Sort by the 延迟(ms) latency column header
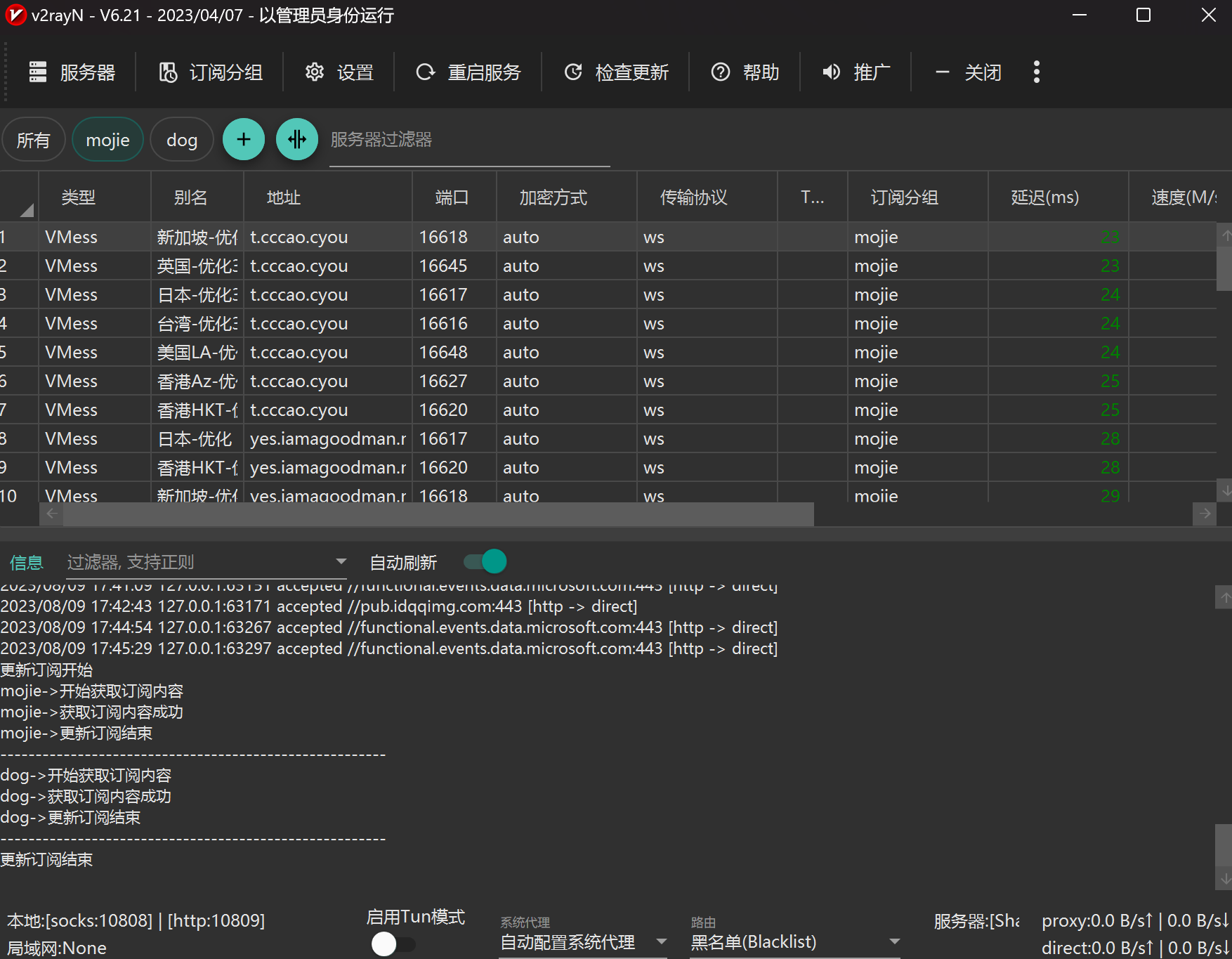This screenshot has width=1232, height=959. tap(1059, 197)
